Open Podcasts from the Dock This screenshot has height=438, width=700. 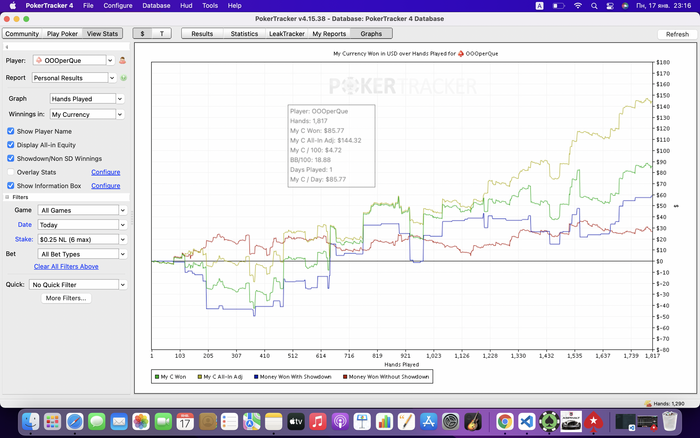click(340, 421)
